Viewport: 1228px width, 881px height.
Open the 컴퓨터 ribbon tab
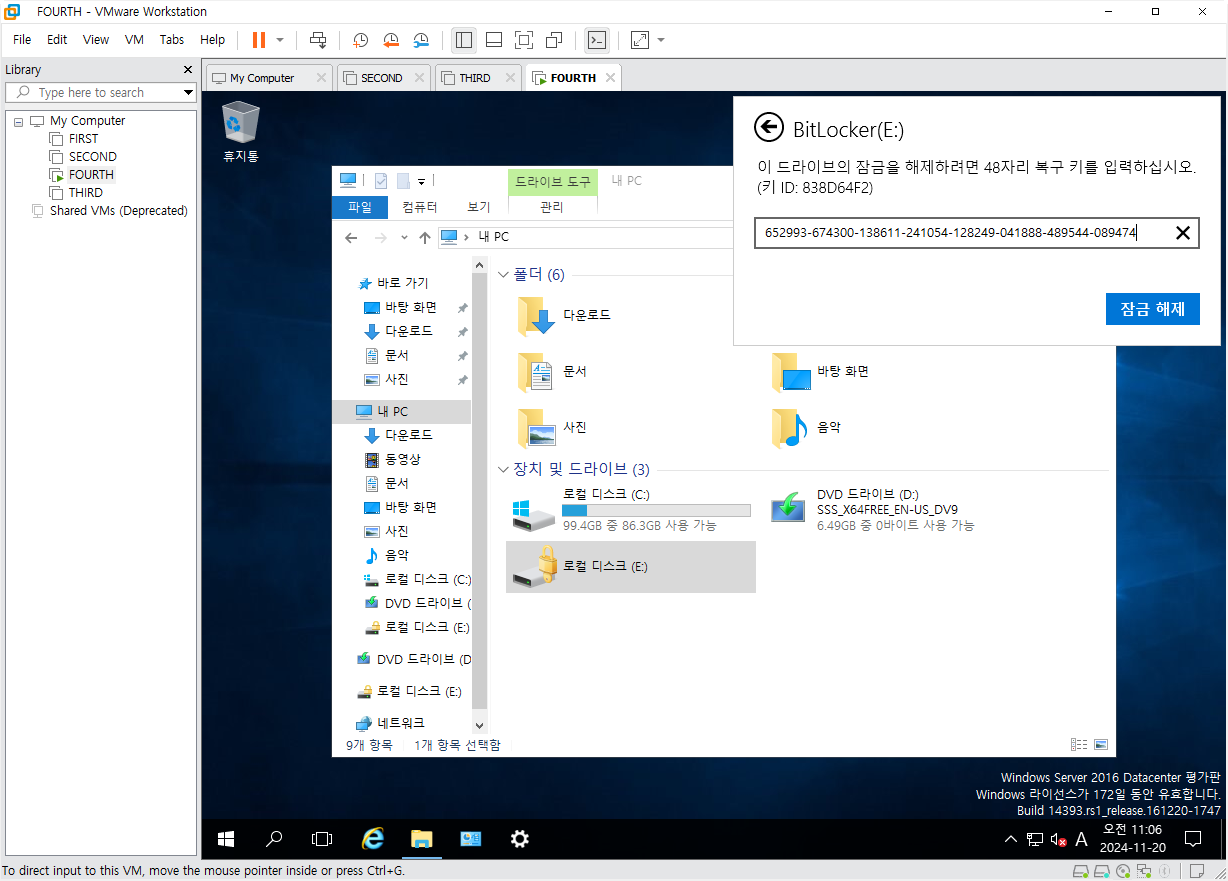tap(419, 207)
